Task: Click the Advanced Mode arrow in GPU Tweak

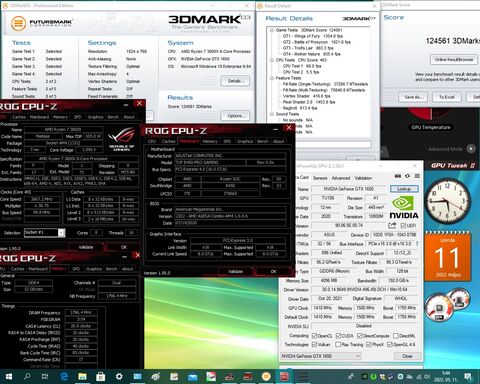Action: 471,149
